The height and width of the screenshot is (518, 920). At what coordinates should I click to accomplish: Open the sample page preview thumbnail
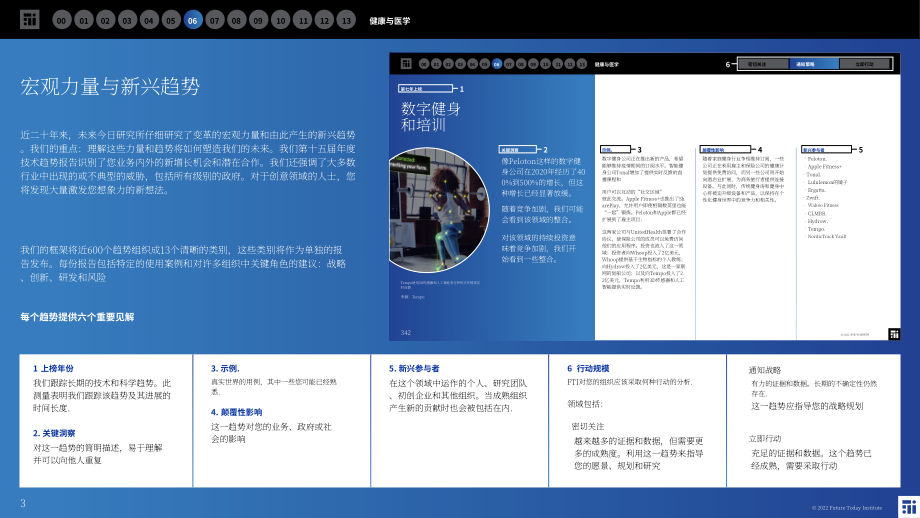(644, 197)
